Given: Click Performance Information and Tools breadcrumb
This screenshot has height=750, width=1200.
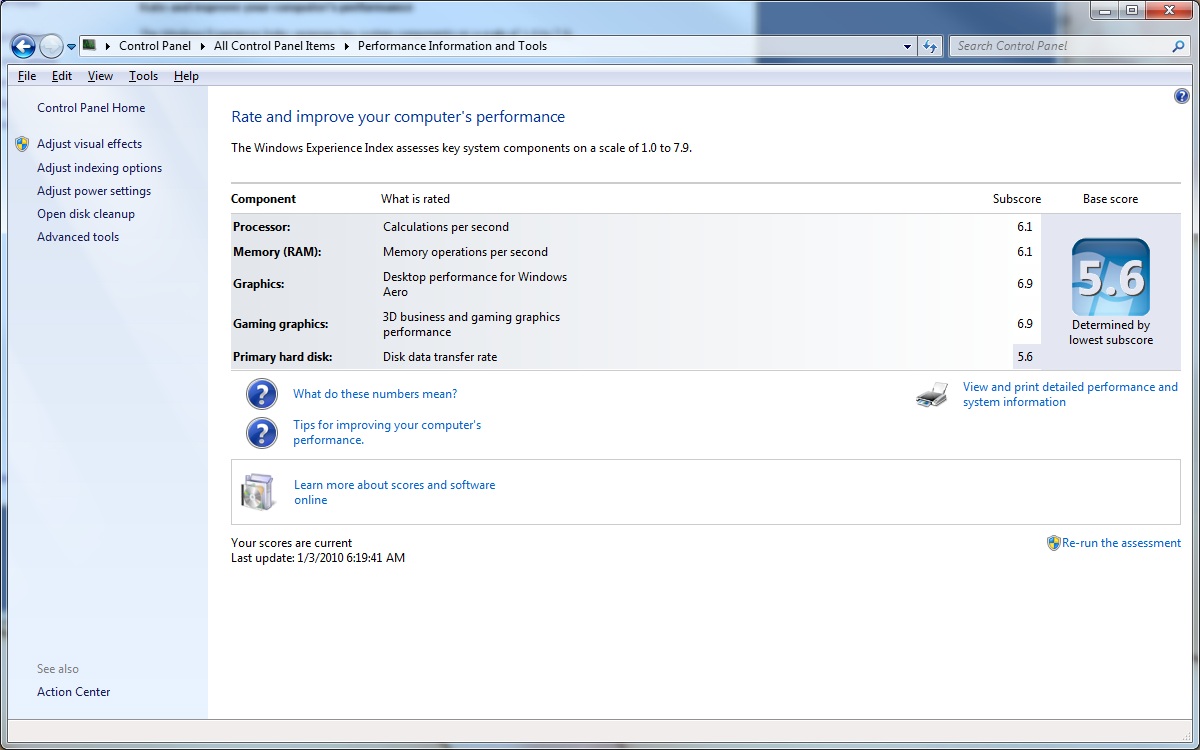Looking at the screenshot, I should (452, 46).
